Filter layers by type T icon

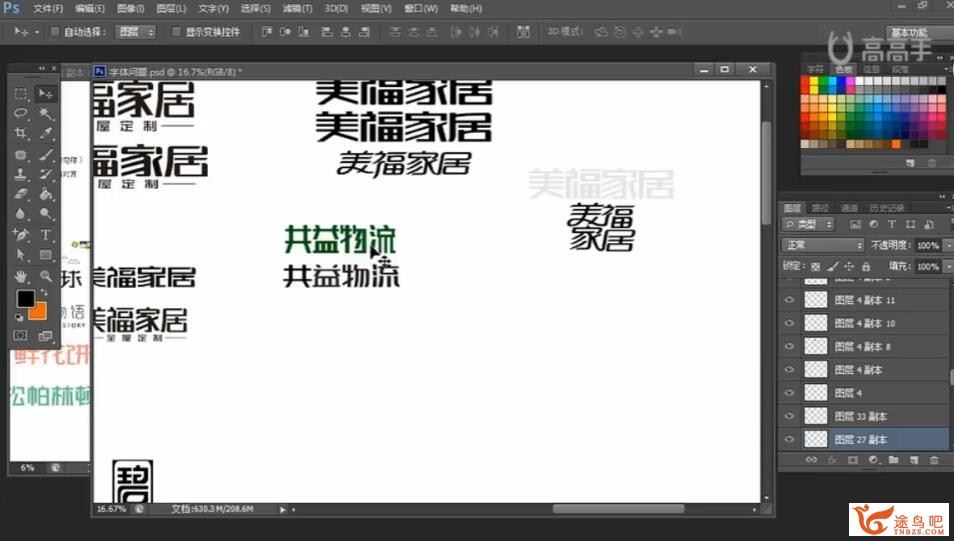892,225
